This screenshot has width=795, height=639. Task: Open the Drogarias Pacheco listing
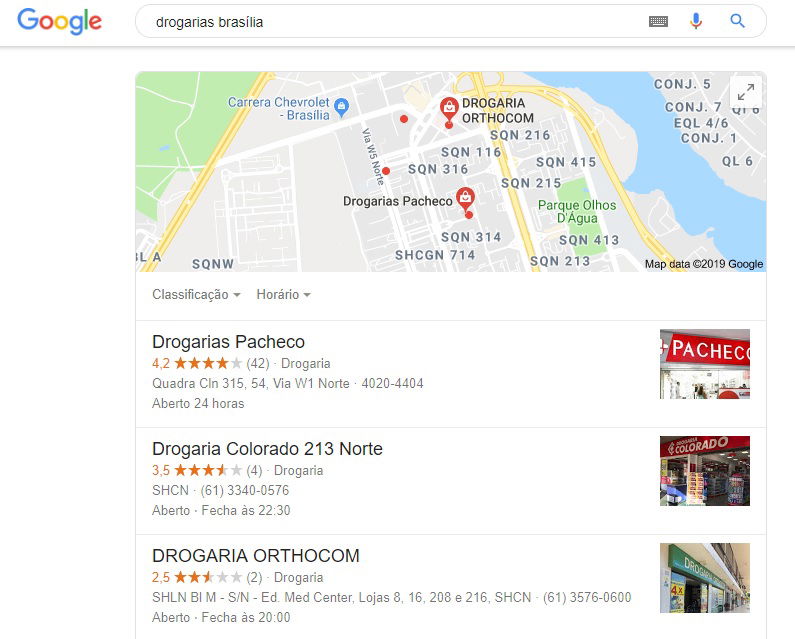click(228, 342)
